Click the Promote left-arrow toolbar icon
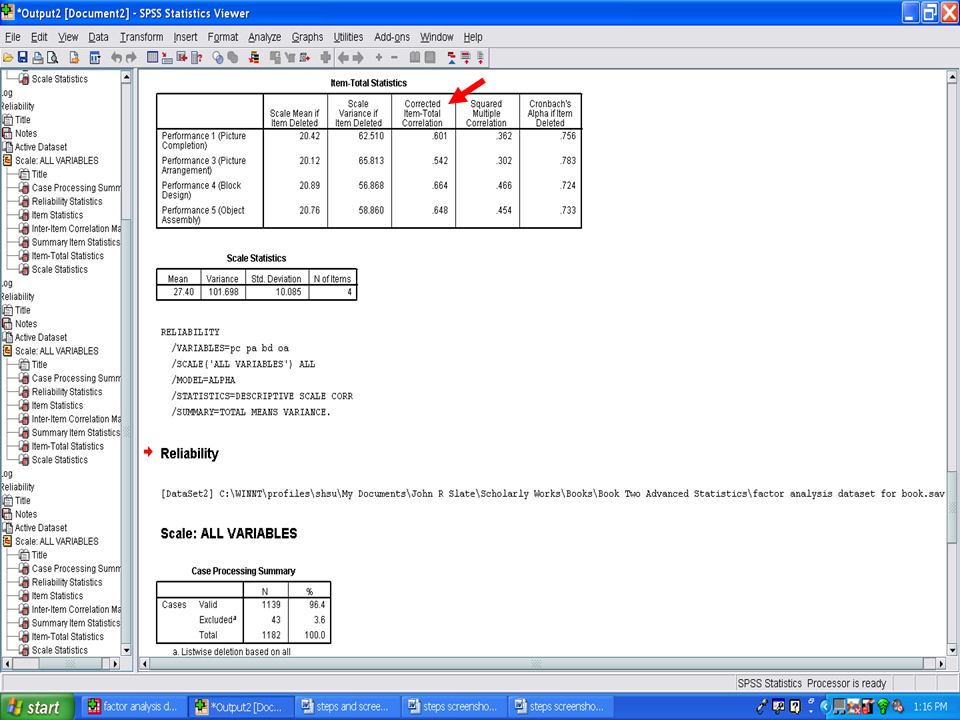960x720 pixels. (343, 58)
